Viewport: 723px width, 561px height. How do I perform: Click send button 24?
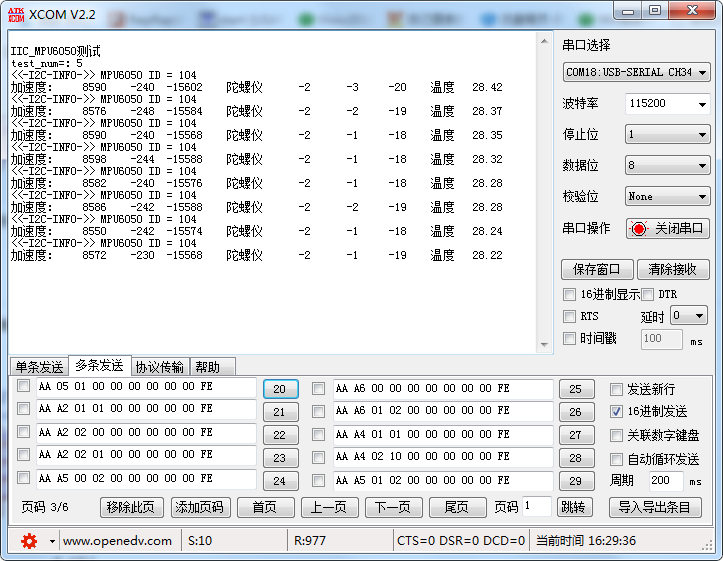pyautogui.click(x=280, y=481)
